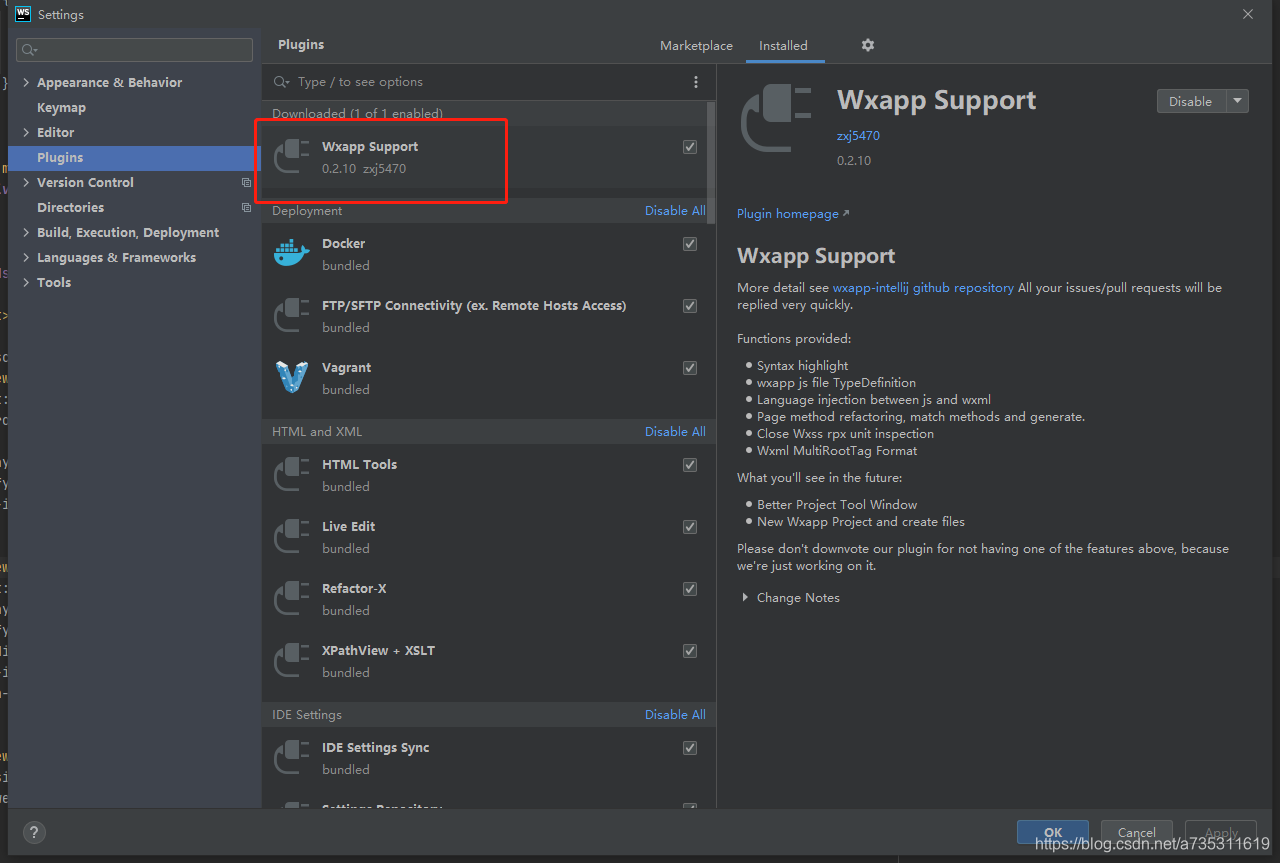Screen dimensions: 1280x863
Task: Click Disable All for IDE Settings
Action: click(675, 715)
